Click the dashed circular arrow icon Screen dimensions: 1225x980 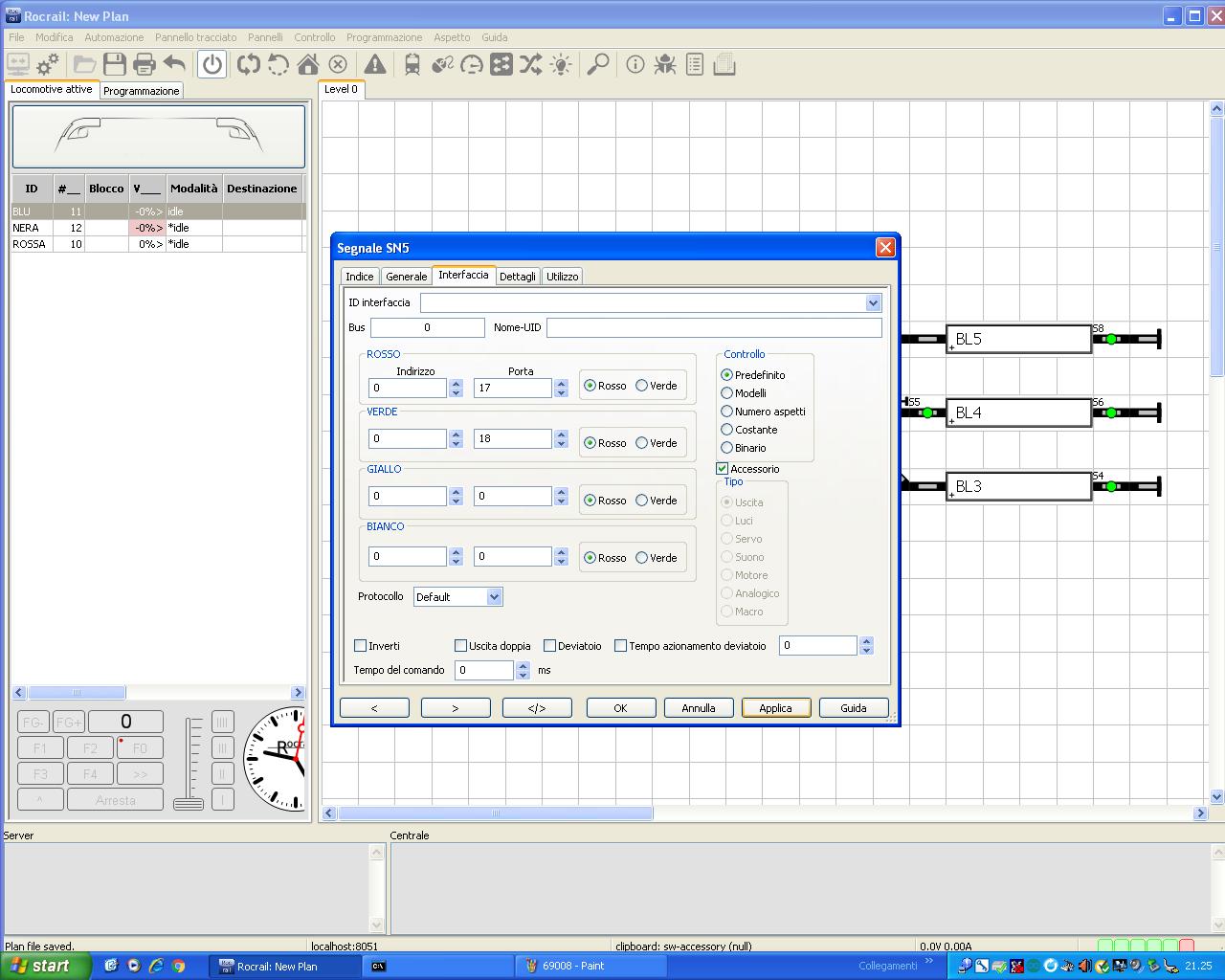(x=278, y=64)
